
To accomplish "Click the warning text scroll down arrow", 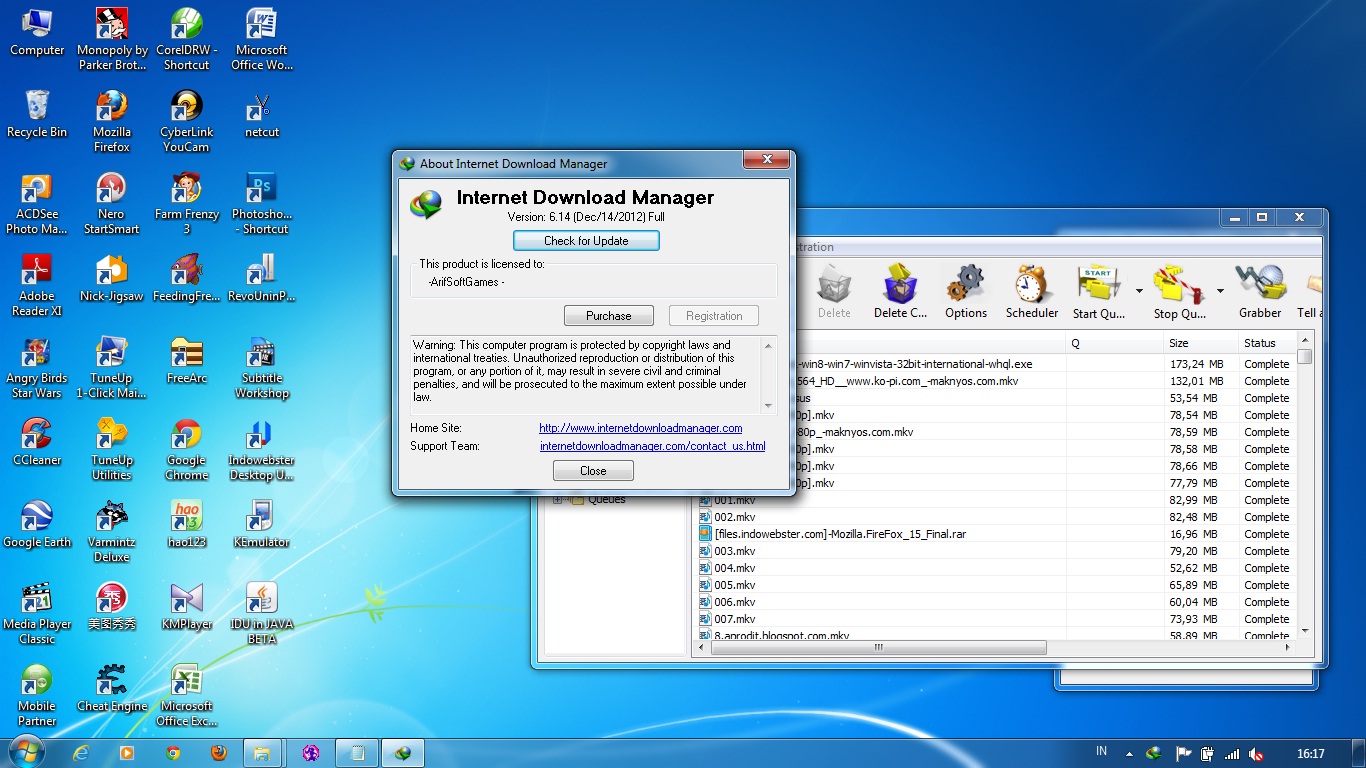I will (x=769, y=406).
